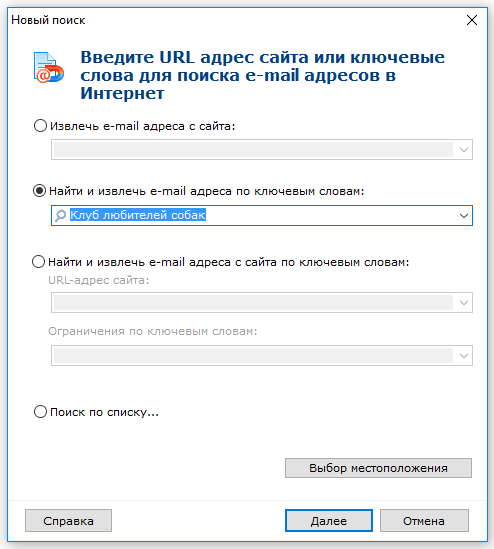
Task: Click the Новый поиск title bar text
Action: tap(48, 20)
